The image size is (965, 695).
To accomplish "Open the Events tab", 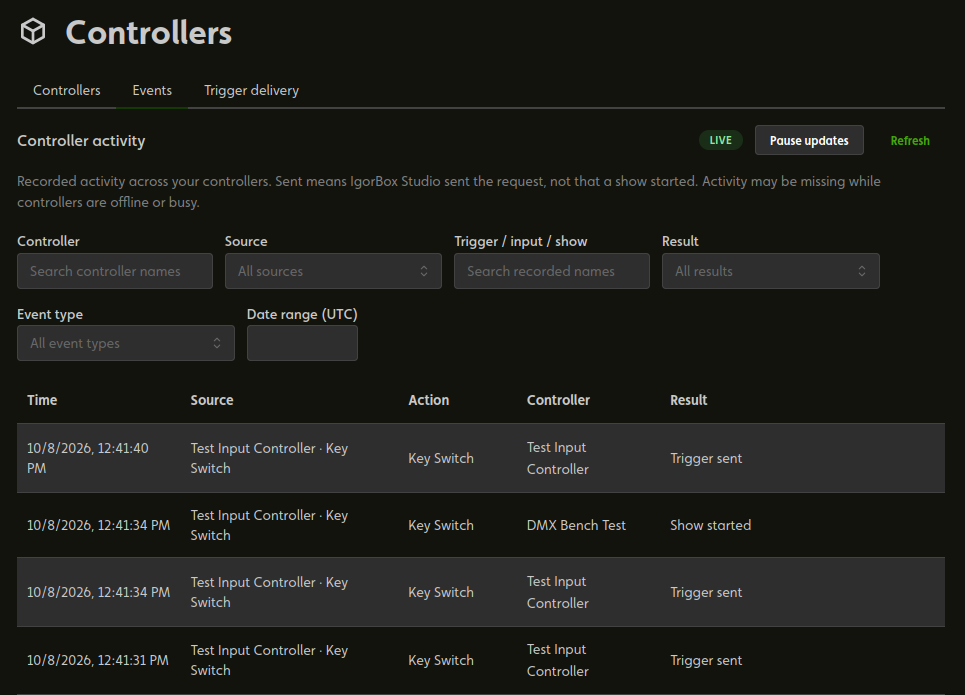I will tap(152, 90).
